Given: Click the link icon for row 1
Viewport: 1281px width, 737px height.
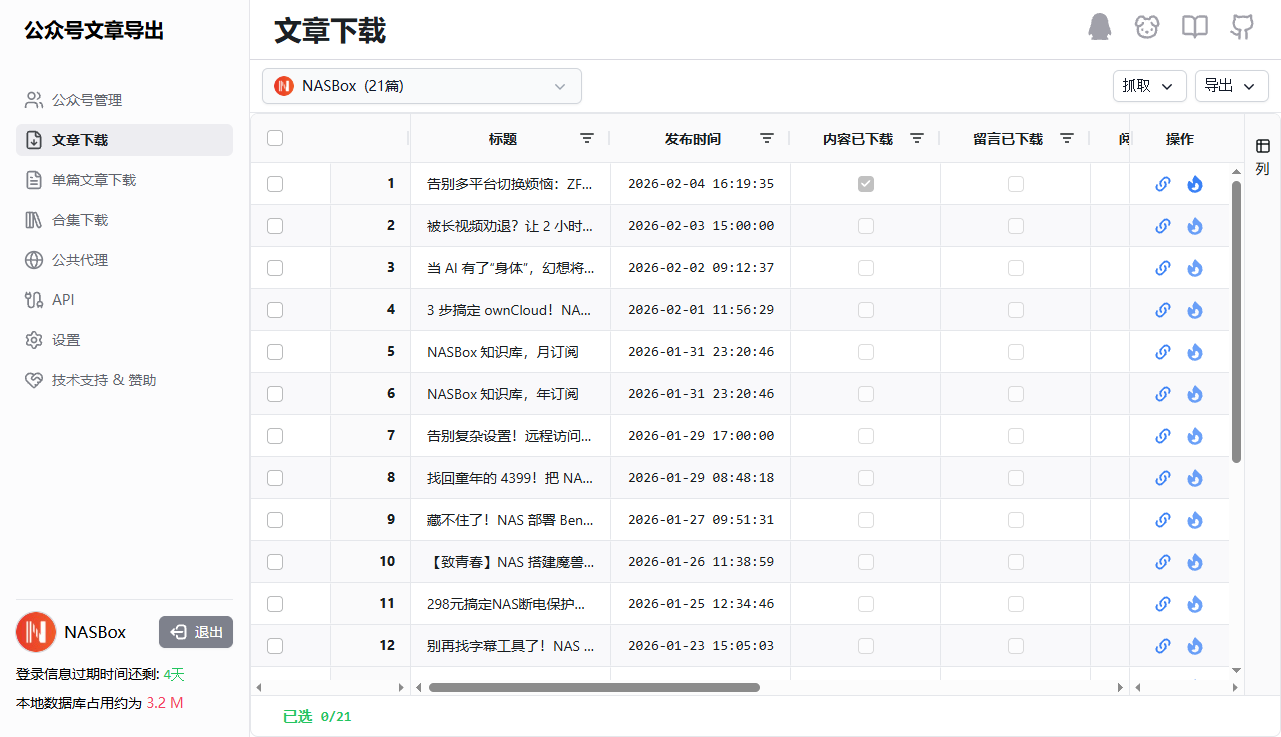Looking at the screenshot, I should (x=1162, y=184).
